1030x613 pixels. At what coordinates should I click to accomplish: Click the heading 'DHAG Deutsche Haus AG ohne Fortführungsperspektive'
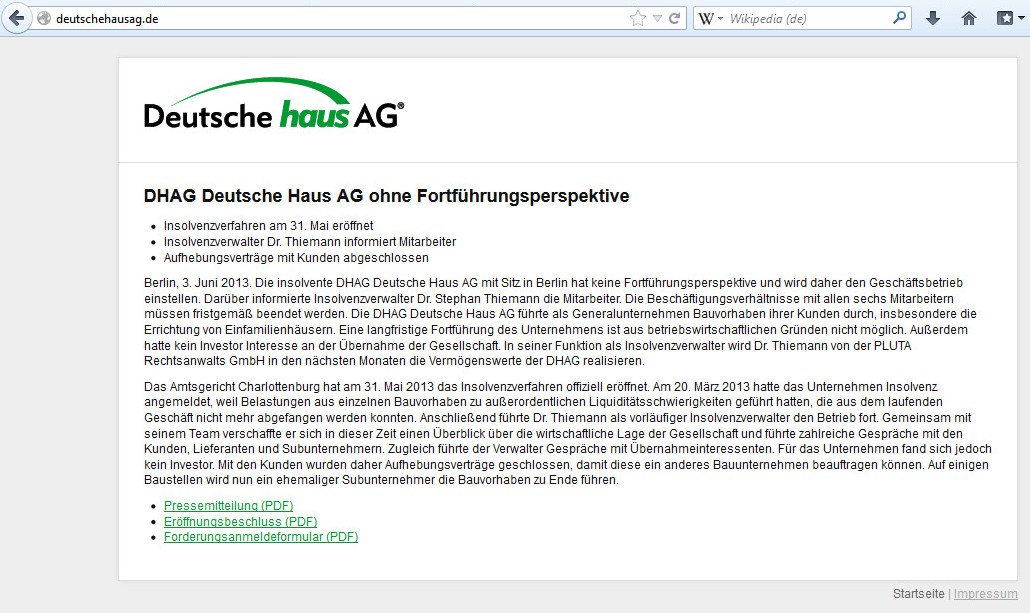pyautogui.click(x=386, y=196)
